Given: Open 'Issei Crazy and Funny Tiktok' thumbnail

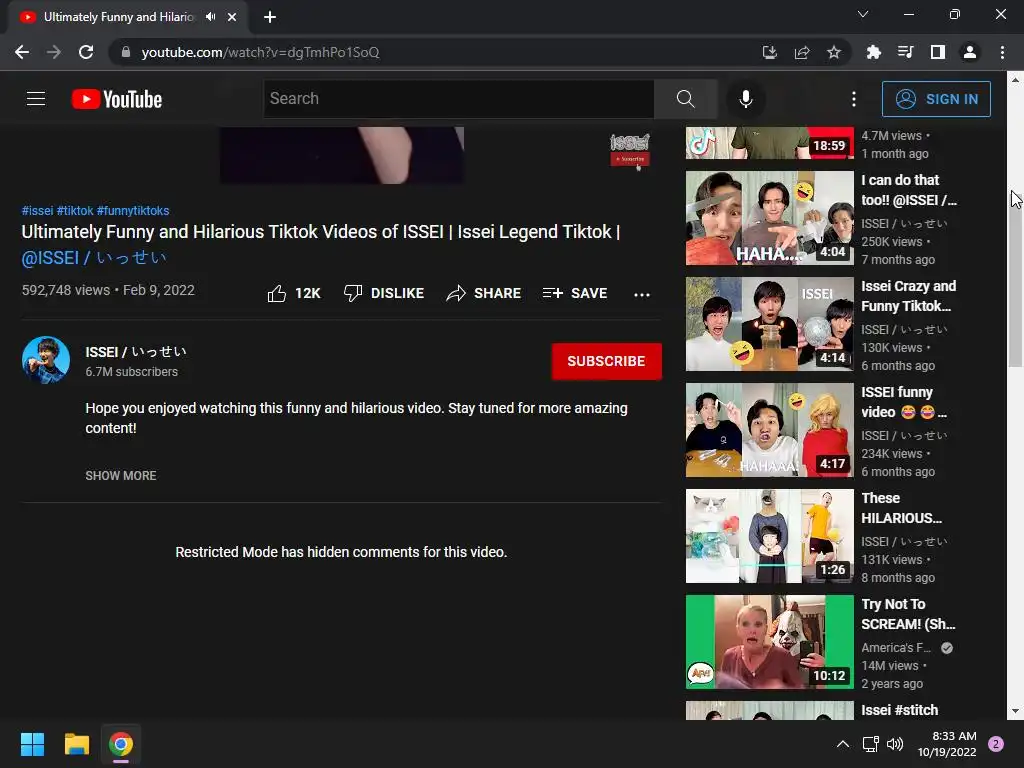Looking at the screenshot, I should [769, 324].
